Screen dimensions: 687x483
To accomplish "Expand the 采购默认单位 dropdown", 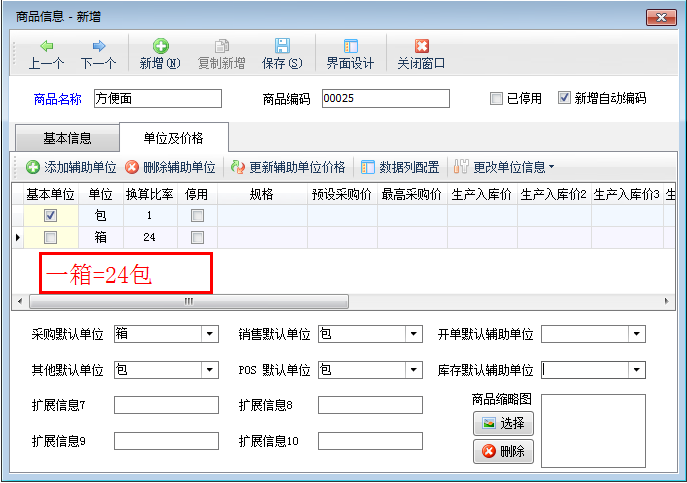I will tap(209, 334).
